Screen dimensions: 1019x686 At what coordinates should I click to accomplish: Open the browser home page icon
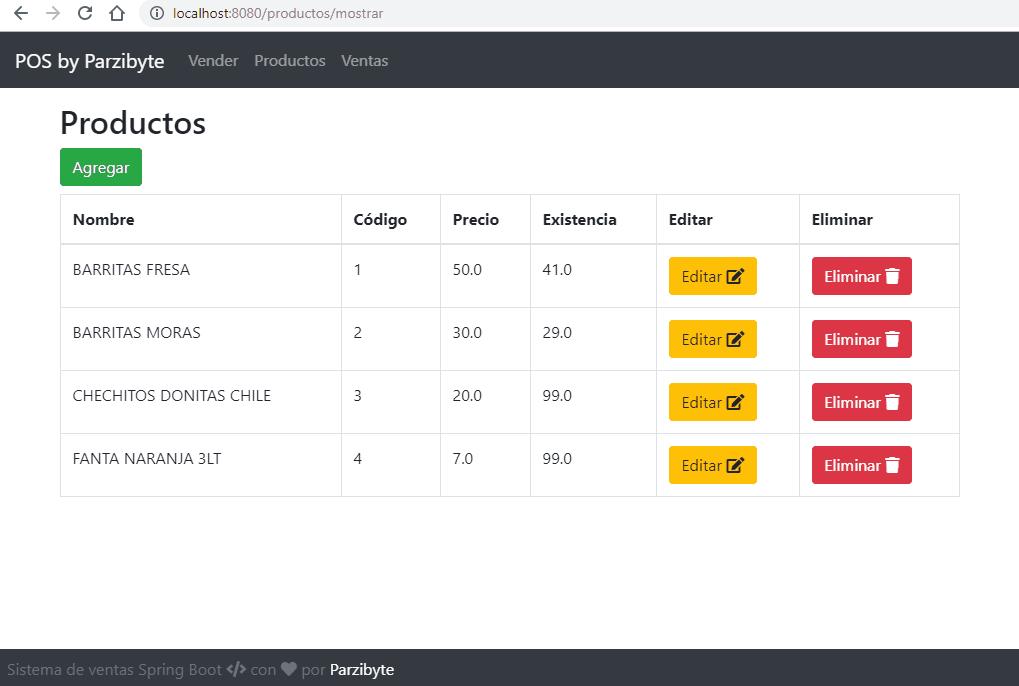[117, 13]
